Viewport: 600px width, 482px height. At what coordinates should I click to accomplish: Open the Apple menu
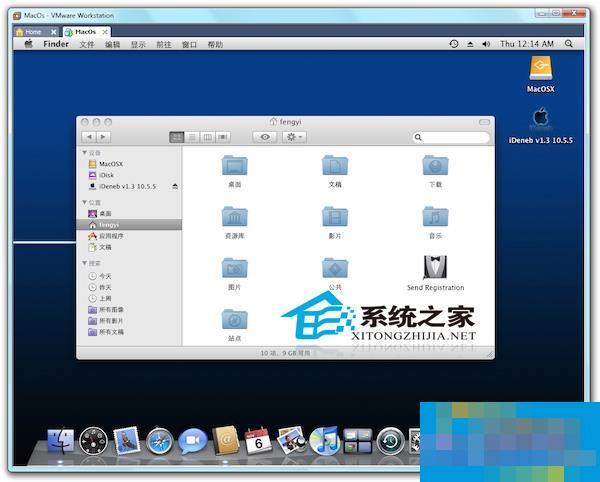(x=29, y=44)
